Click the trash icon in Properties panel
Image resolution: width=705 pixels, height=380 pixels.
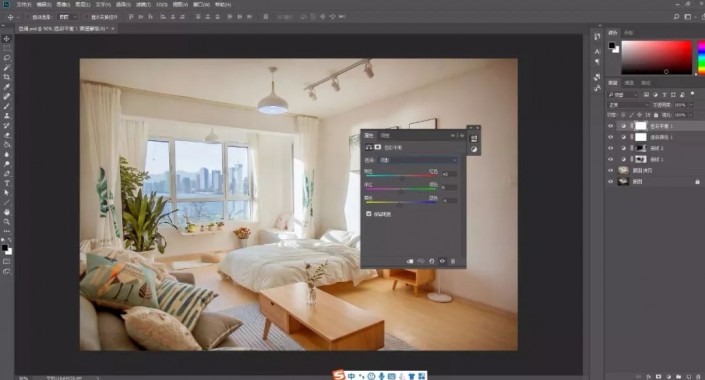[x=453, y=261]
